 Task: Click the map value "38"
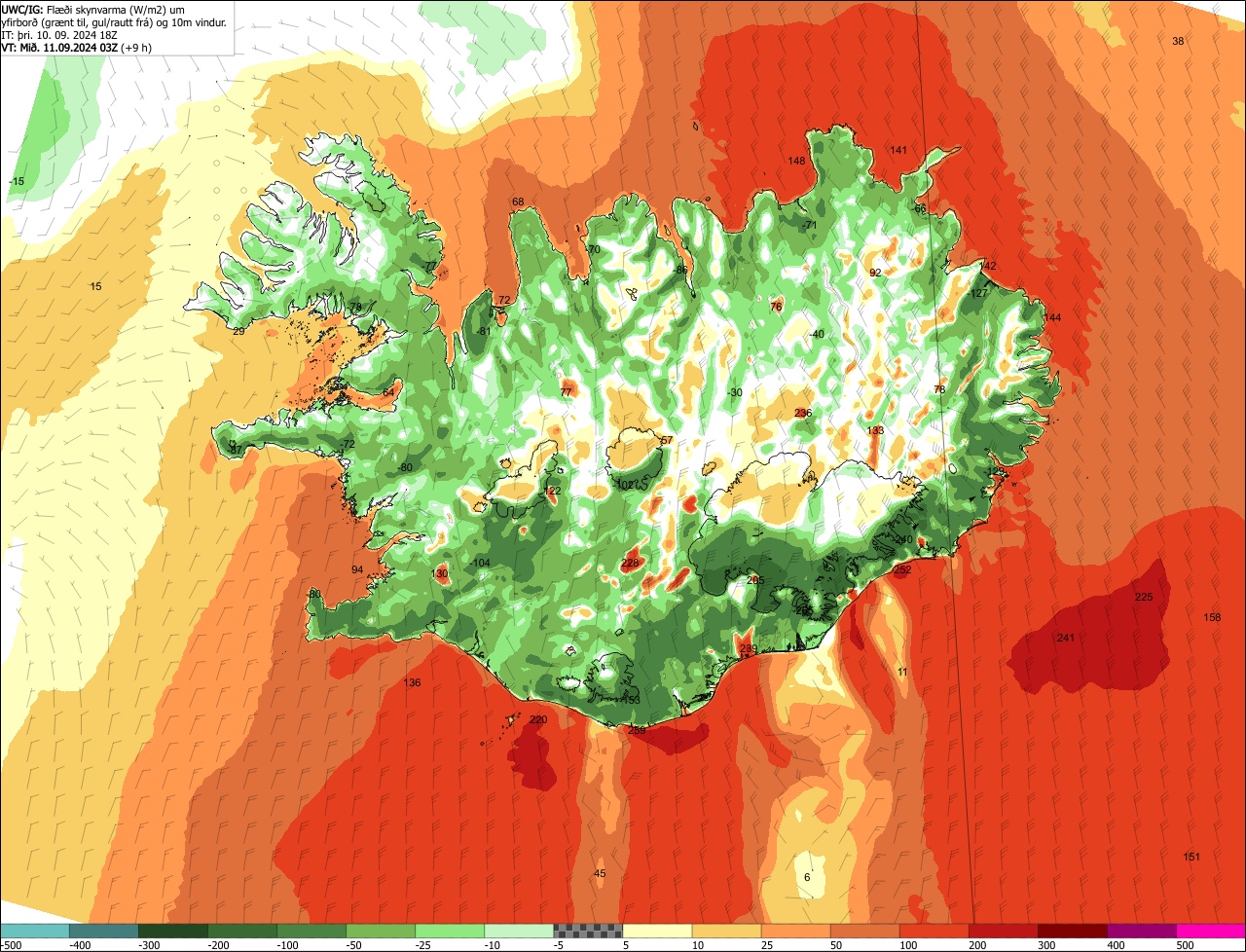[1178, 41]
